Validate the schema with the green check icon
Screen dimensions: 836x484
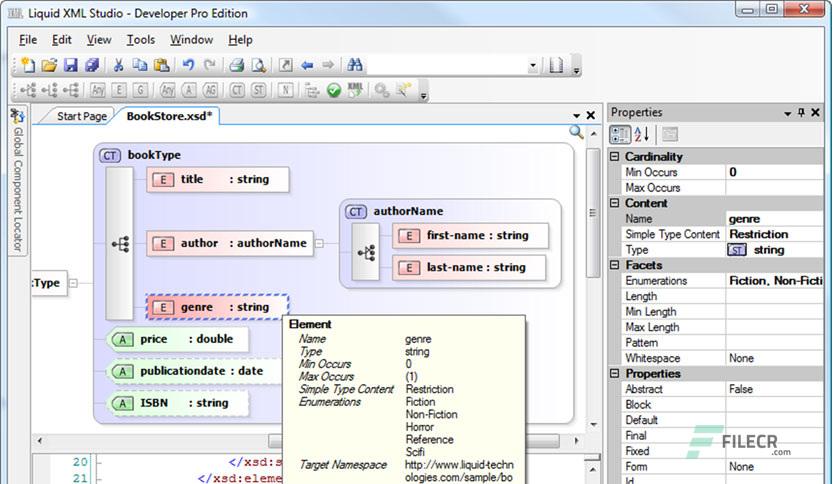click(334, 91)
